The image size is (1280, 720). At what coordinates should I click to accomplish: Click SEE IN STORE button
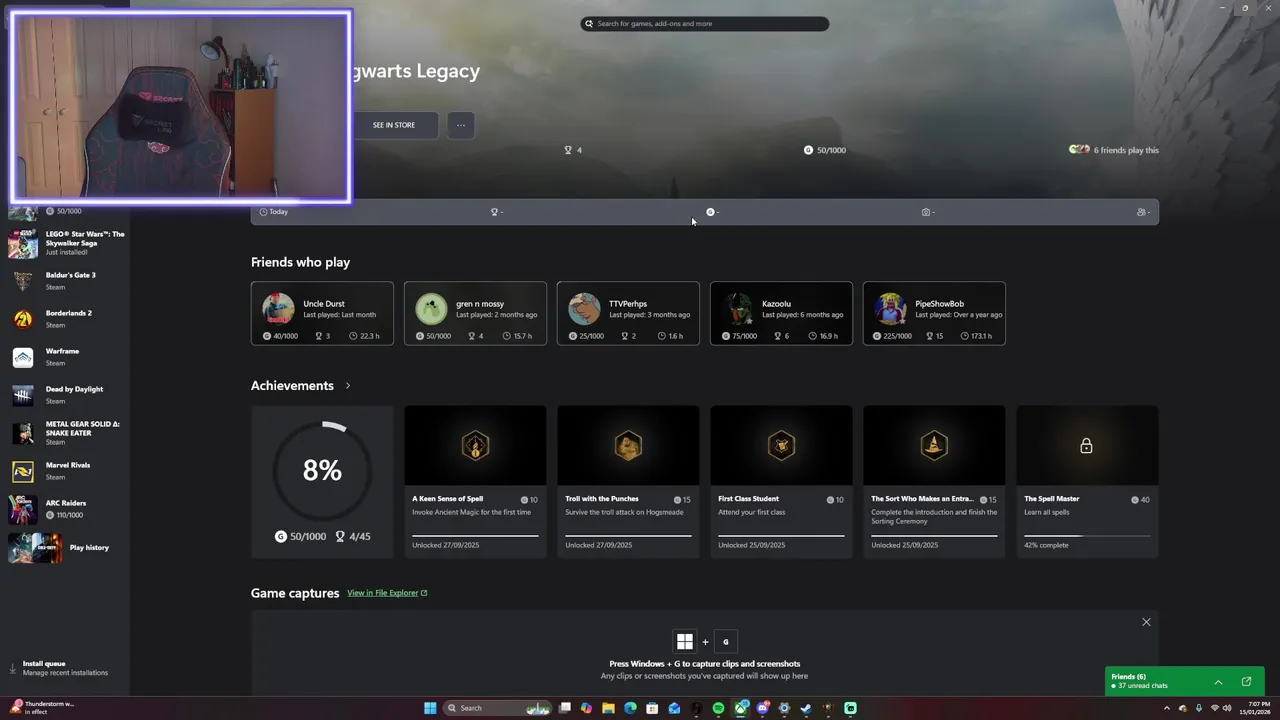coord(393,125)
